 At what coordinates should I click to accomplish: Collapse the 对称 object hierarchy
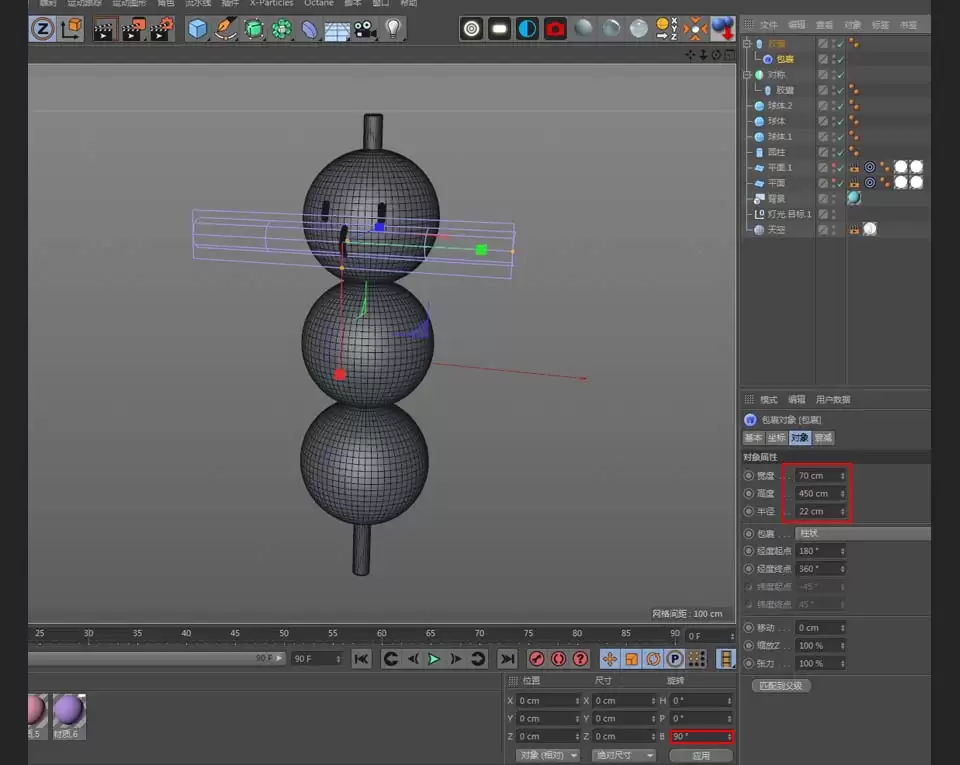point(748,74)
